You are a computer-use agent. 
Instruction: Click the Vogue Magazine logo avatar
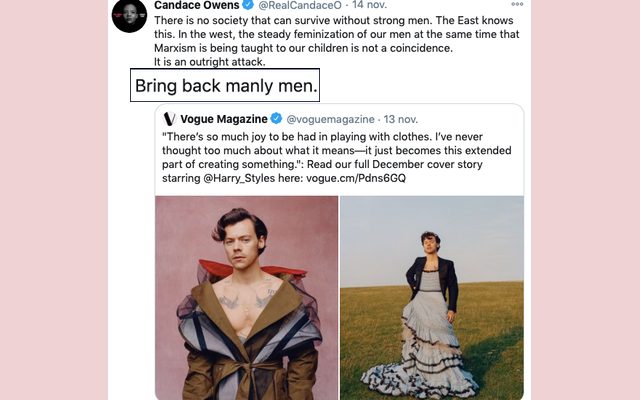[169, 119]
